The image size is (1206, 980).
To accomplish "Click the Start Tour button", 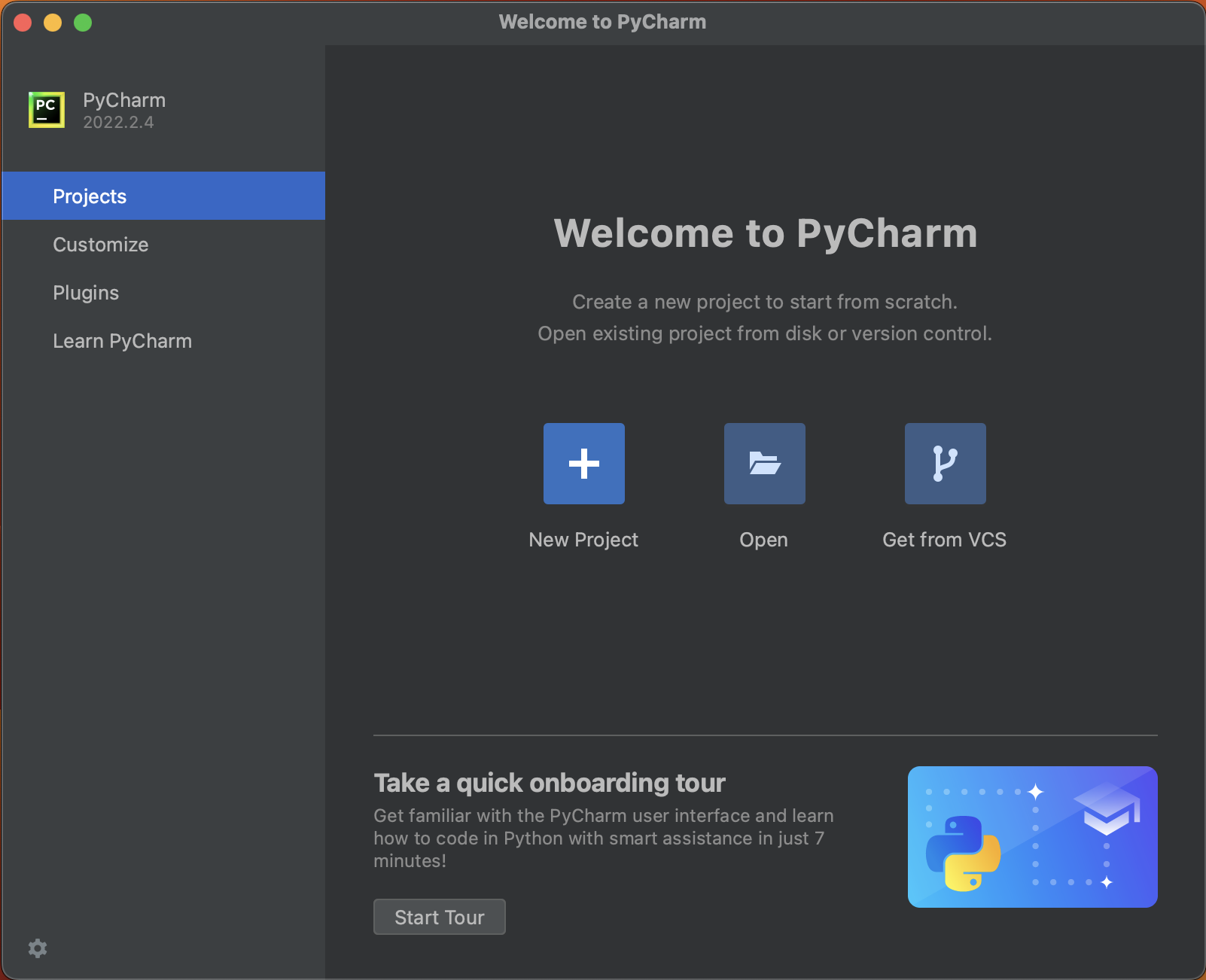I will tap(440, 917).
